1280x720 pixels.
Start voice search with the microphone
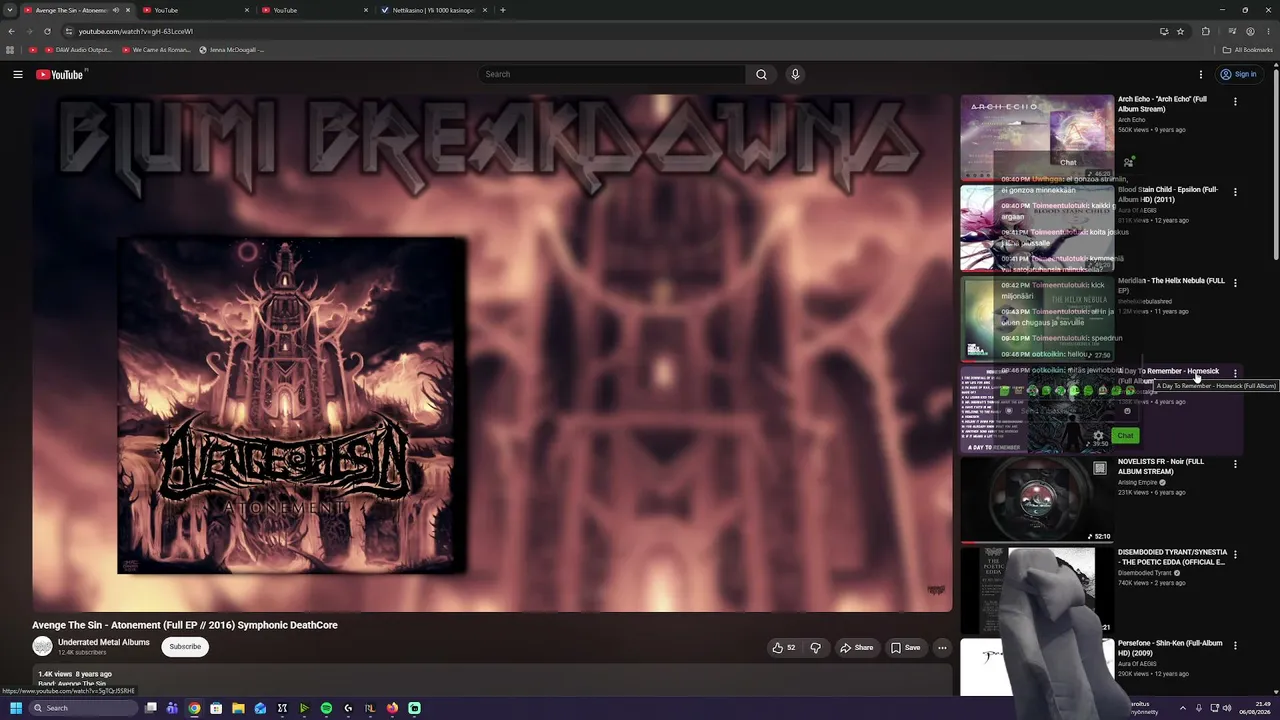[x=795, y=74]
